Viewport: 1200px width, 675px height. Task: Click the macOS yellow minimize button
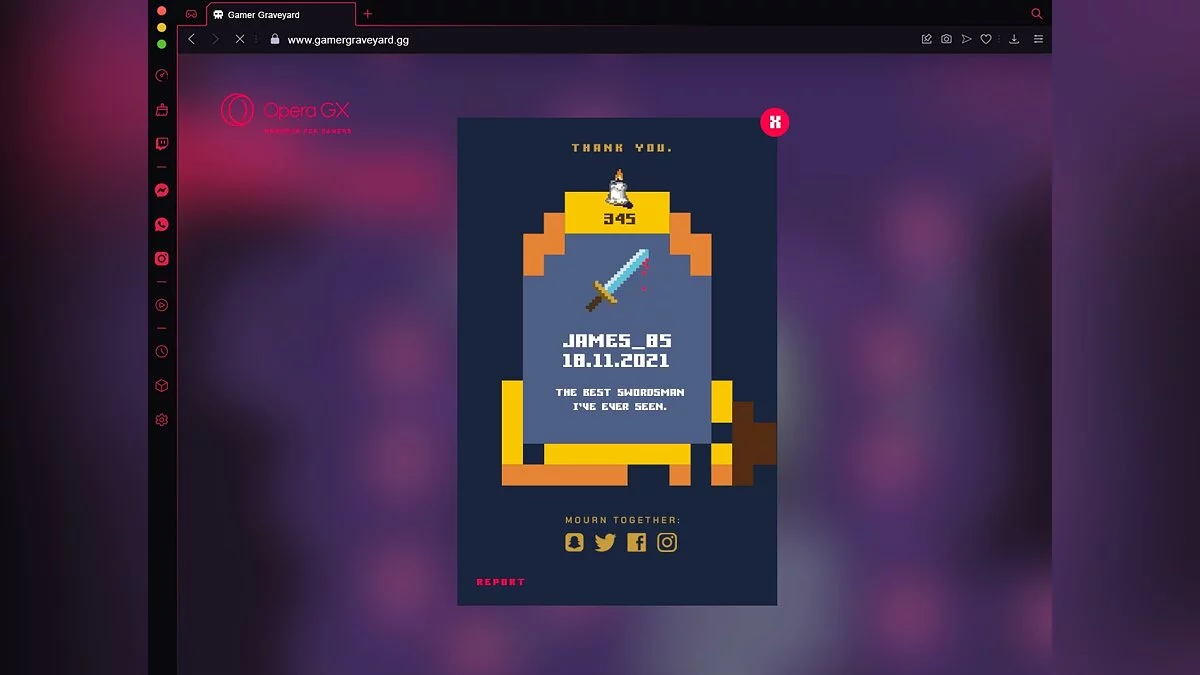pyautogui.click(x=162, y=27)
